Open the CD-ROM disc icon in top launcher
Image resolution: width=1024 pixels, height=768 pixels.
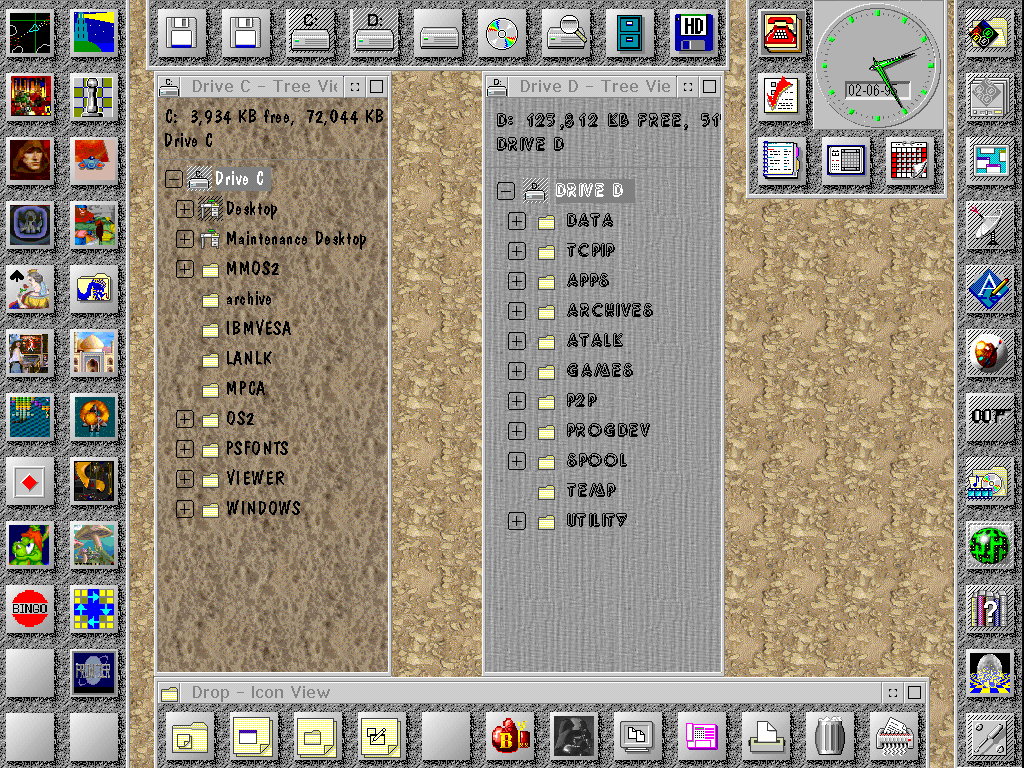501,35
